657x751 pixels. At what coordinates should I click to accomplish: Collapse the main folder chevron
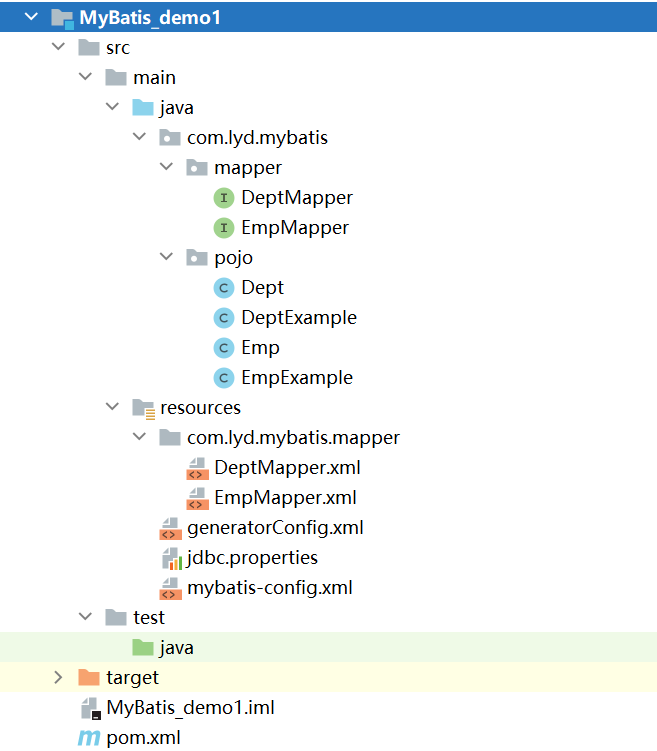pyautogui.click(x=85, y=76)
